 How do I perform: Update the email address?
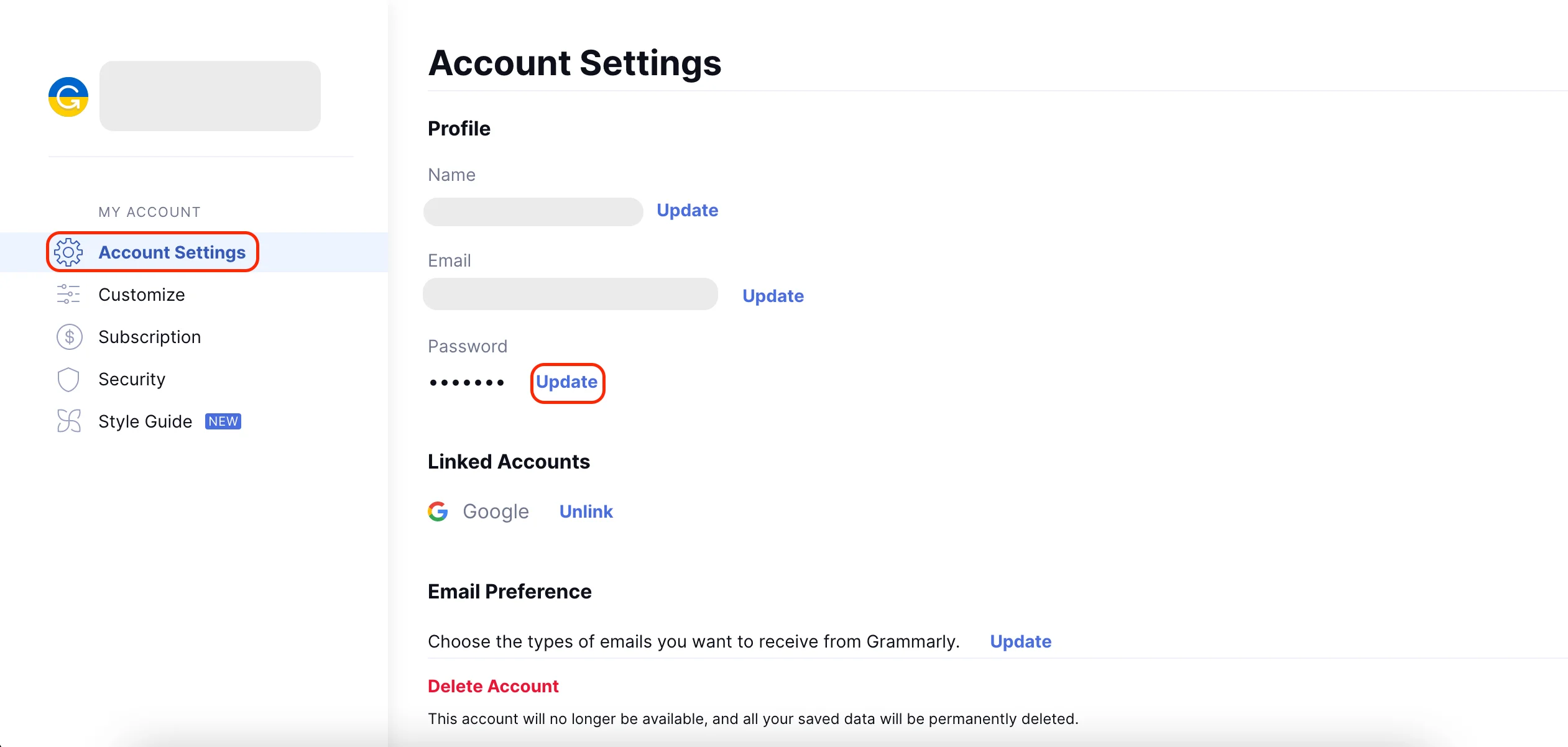point(773,296)
